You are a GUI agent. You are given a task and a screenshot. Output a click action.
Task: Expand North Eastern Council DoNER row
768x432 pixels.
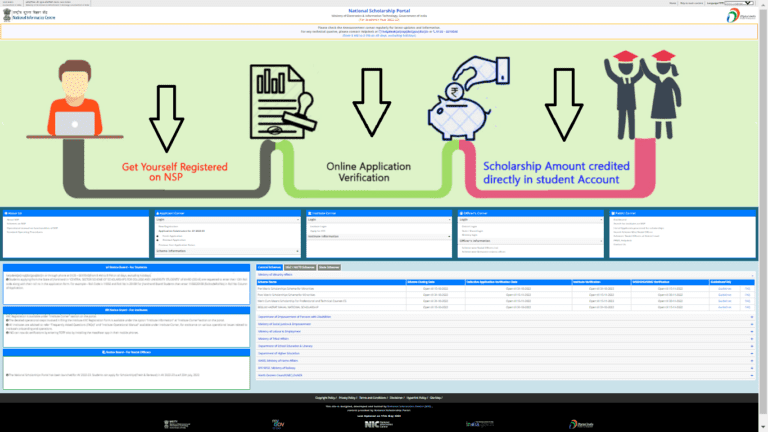pyautogui.click(x=505, y=375)
